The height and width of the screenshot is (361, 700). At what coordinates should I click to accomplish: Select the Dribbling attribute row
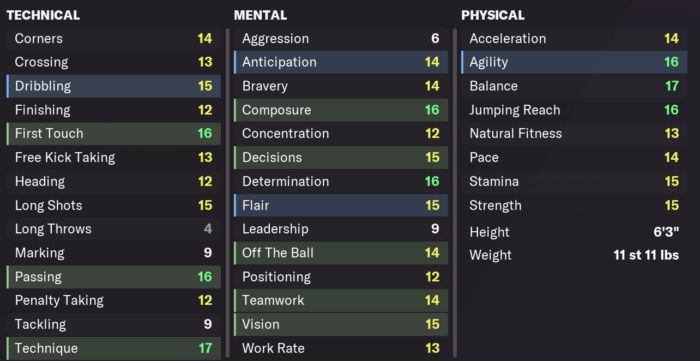coord(113,86)
